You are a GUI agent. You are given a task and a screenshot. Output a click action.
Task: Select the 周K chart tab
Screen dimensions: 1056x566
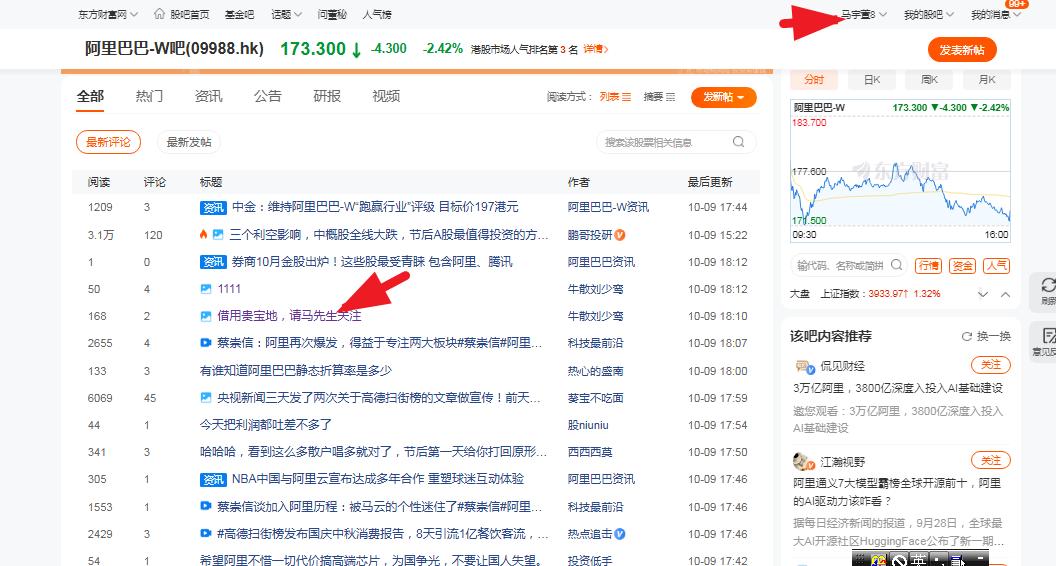coord(930,80)
